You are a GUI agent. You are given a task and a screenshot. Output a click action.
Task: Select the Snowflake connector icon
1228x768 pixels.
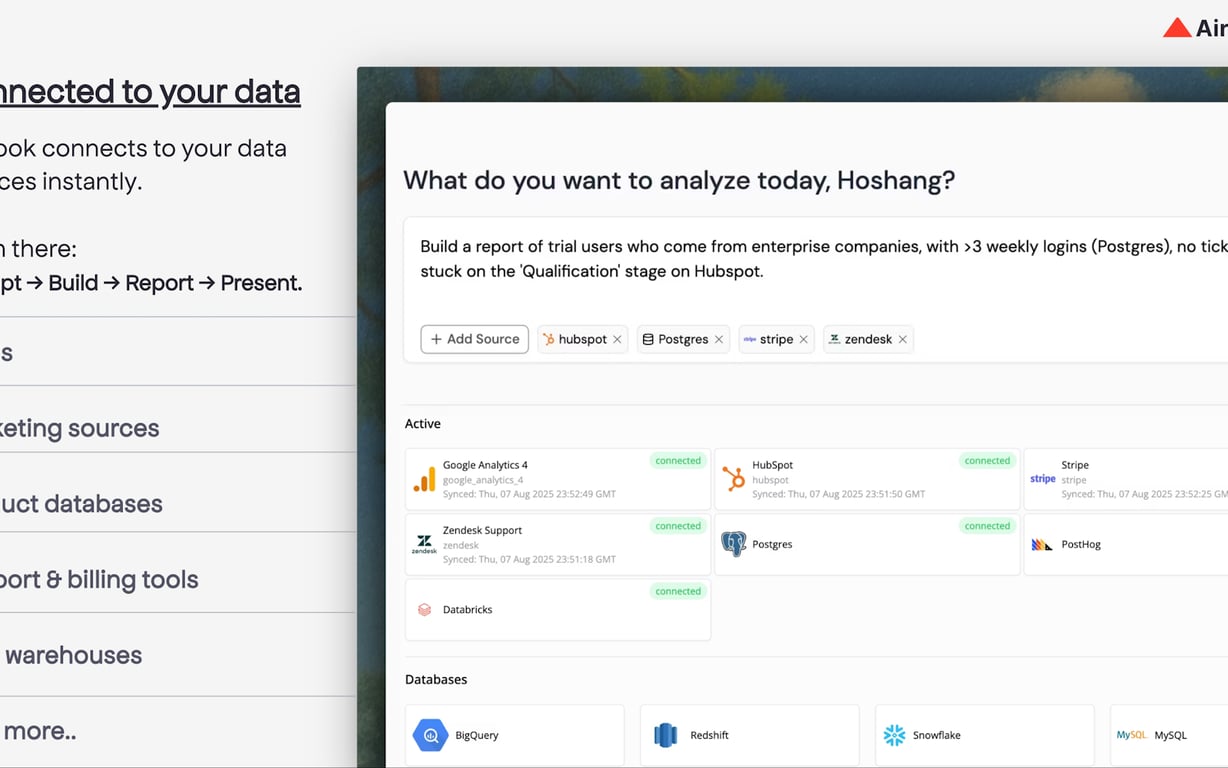click(893, 735)
